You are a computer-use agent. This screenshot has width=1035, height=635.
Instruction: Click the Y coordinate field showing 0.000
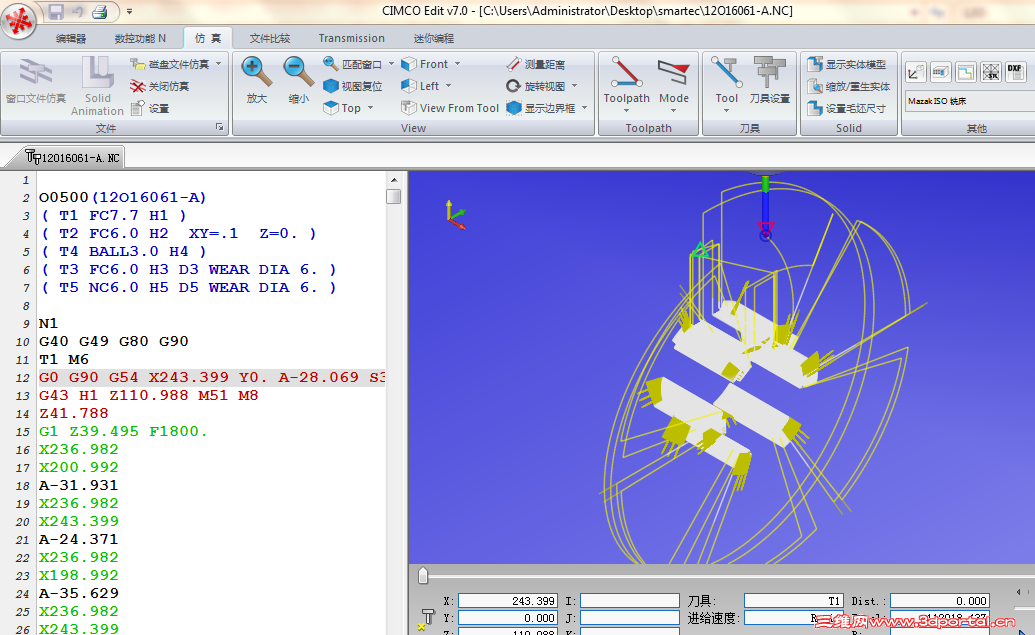click(508, 618)
